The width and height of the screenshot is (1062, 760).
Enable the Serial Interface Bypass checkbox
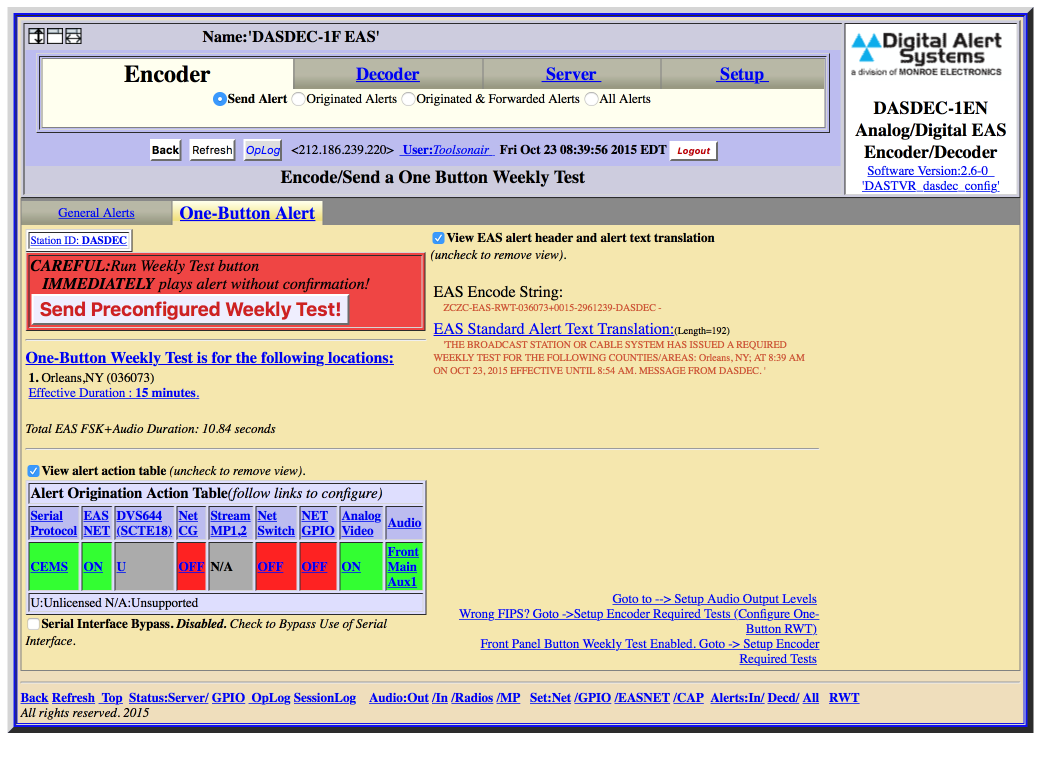click(x=33, y=624)
